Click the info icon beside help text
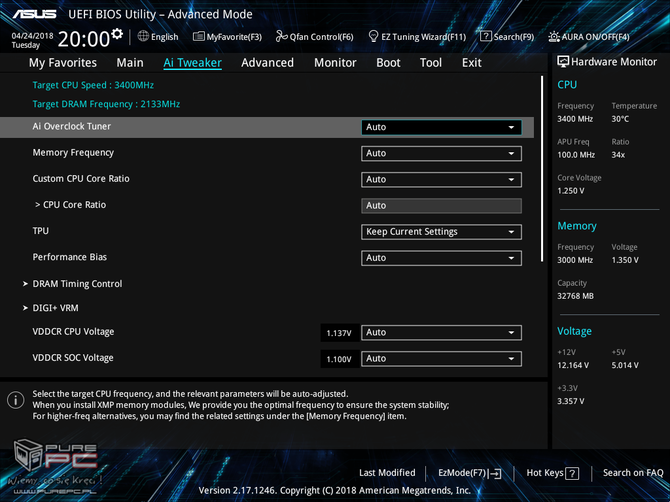 point(15,400)
